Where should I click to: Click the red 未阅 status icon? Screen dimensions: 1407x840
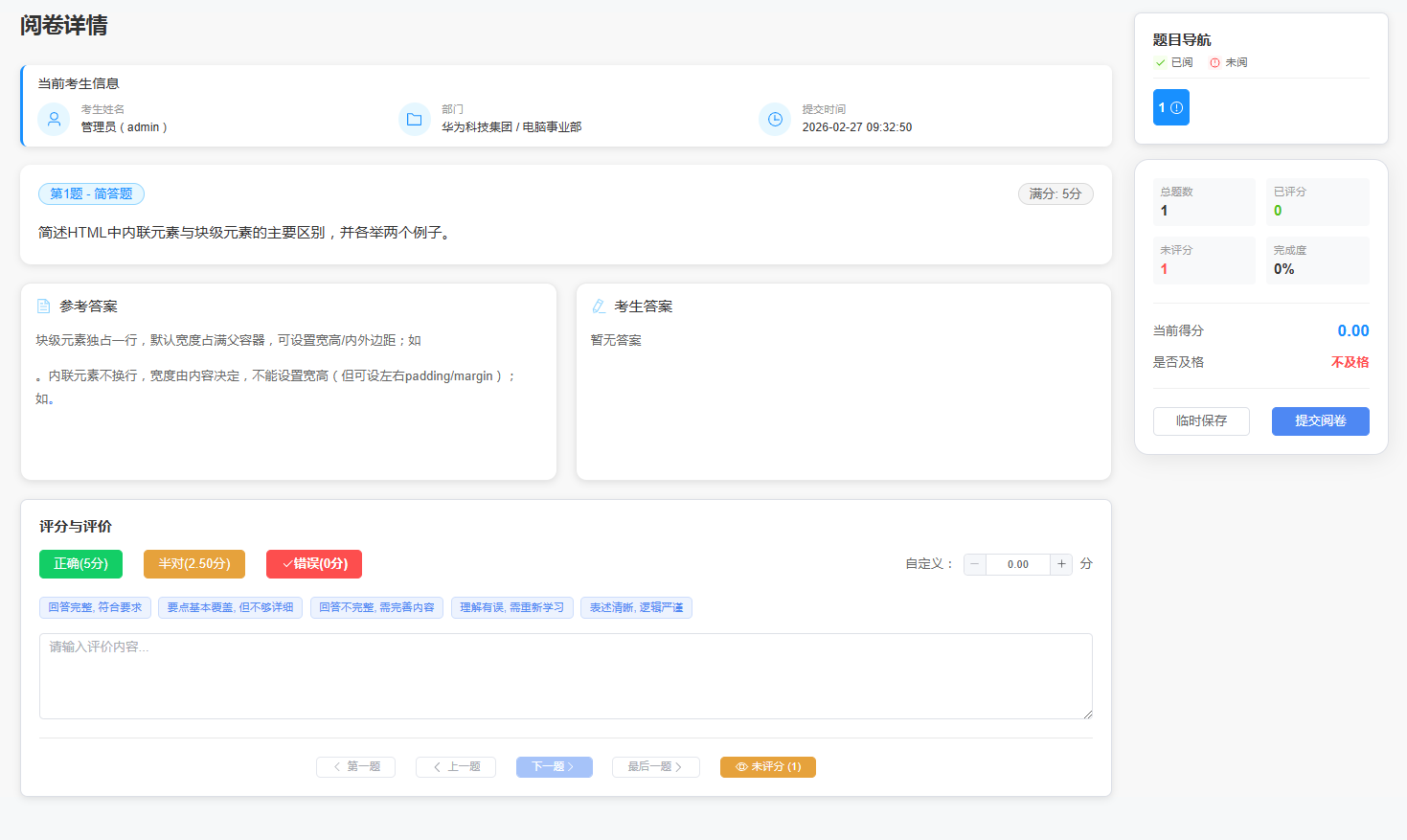click(1216, 61)
